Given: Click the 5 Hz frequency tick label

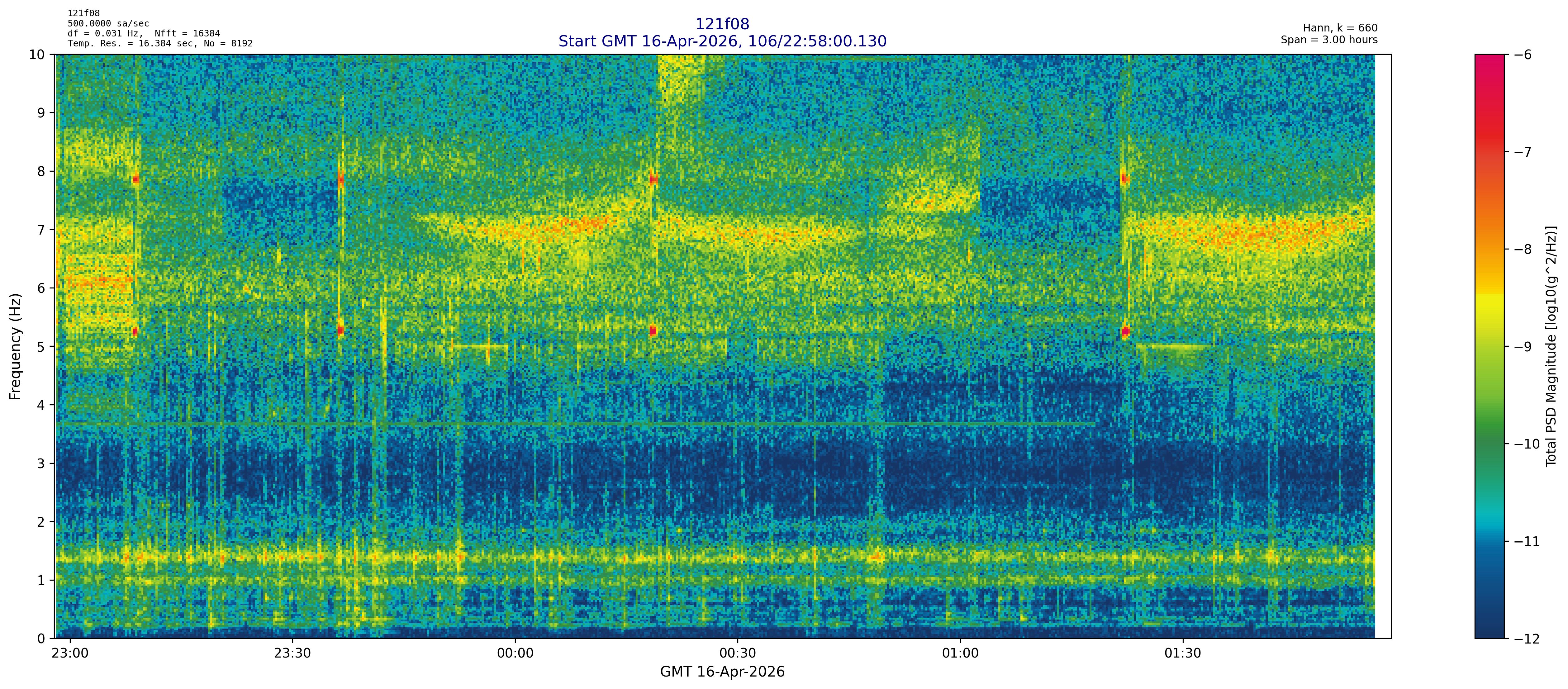Looking at the screenshot, I should point(41,347).
